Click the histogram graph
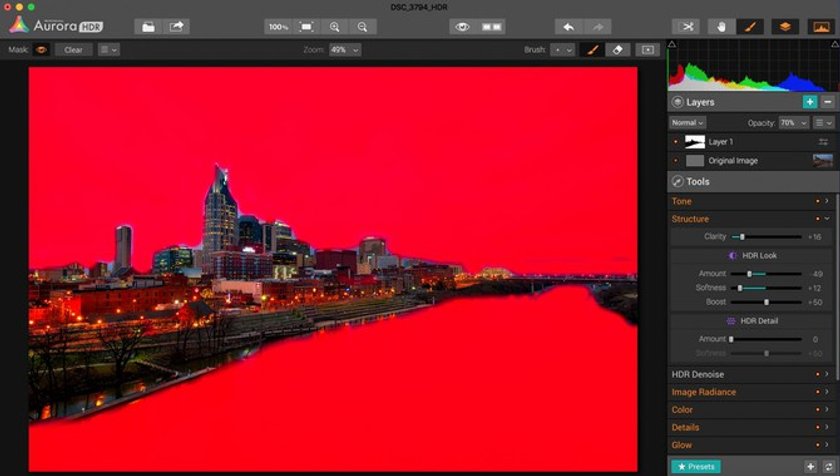The image size is (840, 476). tap(753, 66)
